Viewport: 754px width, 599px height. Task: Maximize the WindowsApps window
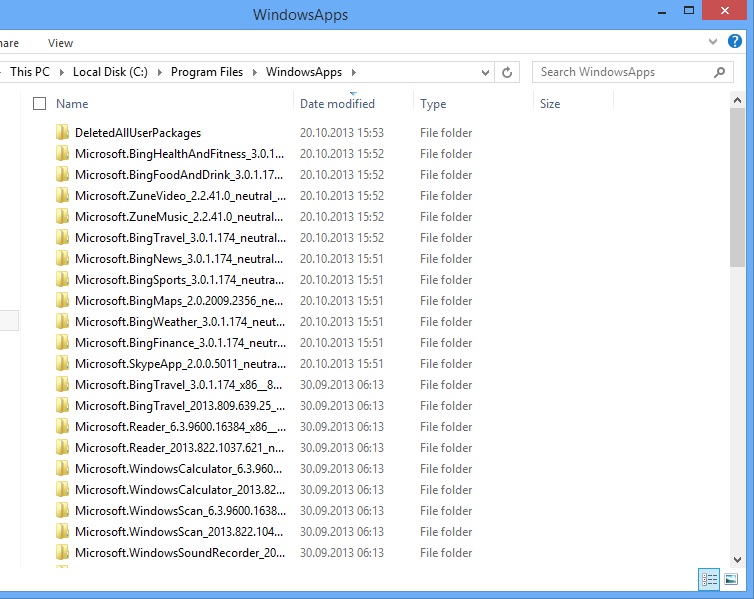click(x=689, y=11)
